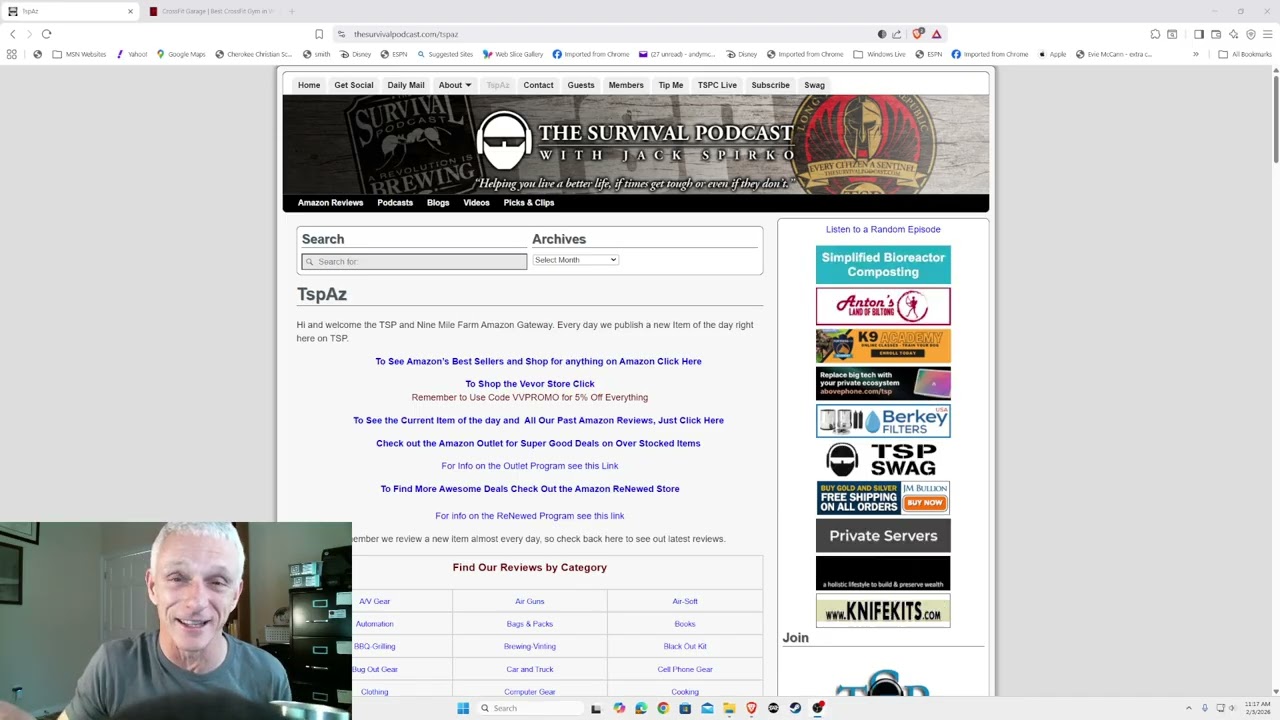Screen dimensions: 1280x720
Task: Show more bookmarks via the double chevron
Action: click(1195, 54)
